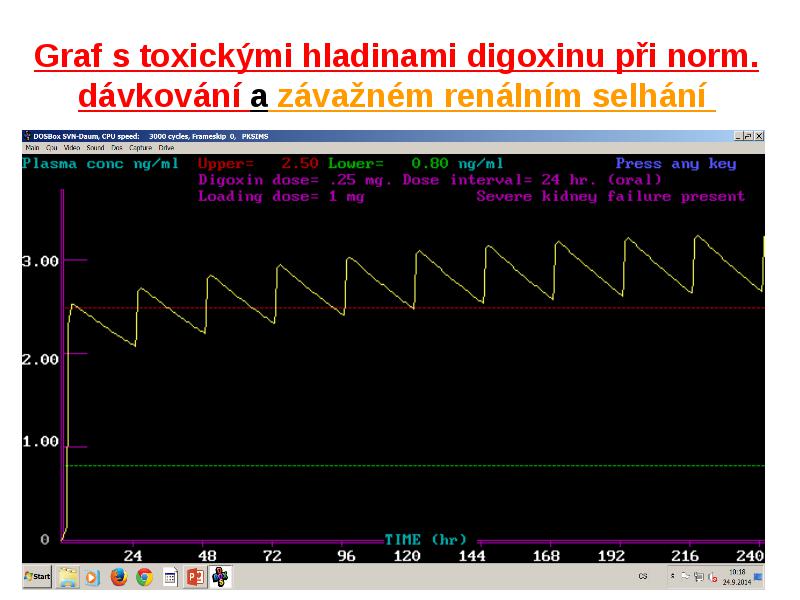Open the Cpu menu
800x600 pixels.
[x=52, y=148]
